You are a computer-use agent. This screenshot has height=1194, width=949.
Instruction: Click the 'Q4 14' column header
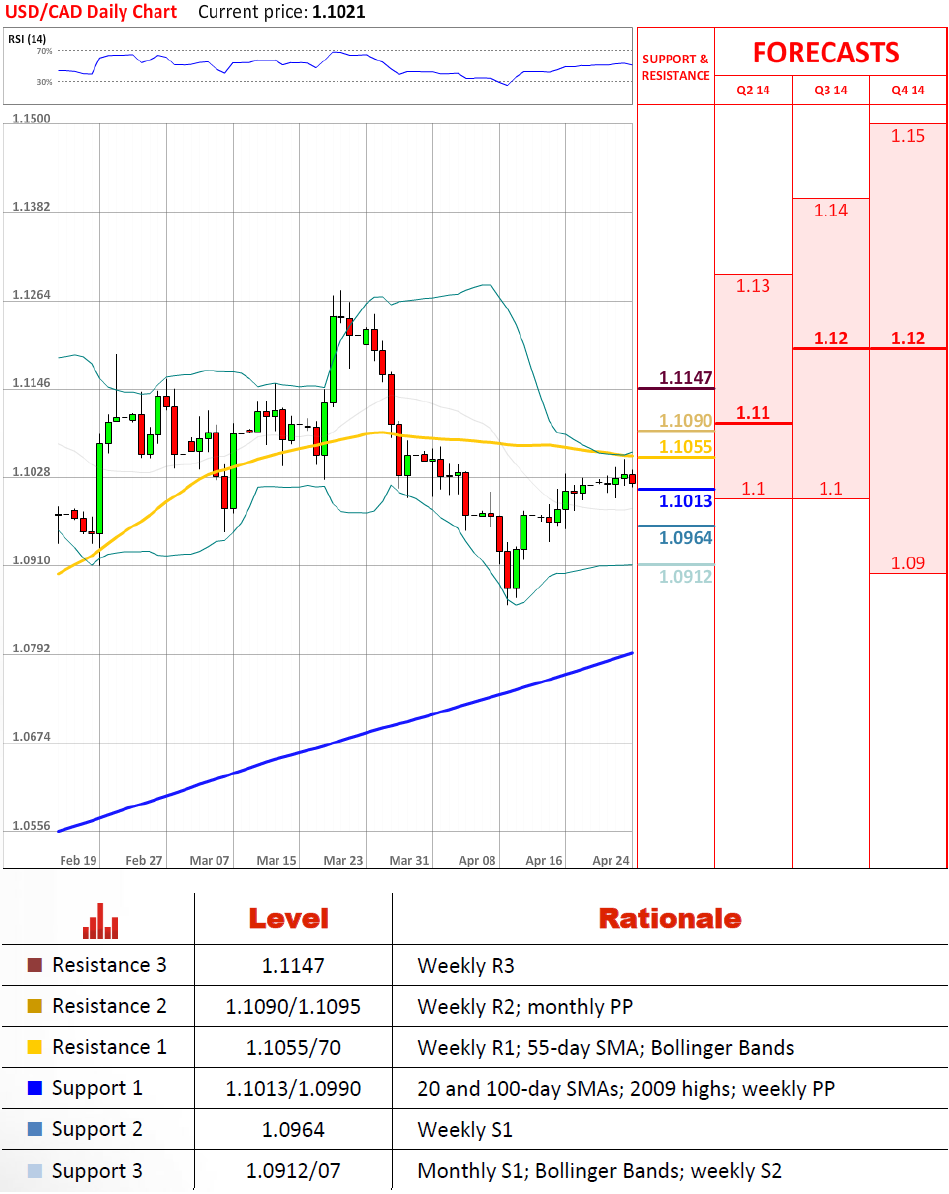pyautogui.click(x=908, y=90)
